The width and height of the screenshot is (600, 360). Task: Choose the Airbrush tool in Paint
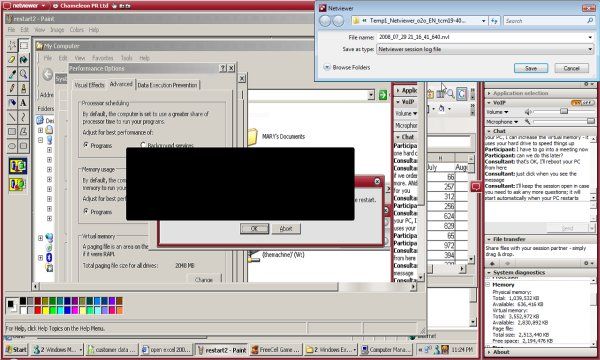[x=12, y=103]
